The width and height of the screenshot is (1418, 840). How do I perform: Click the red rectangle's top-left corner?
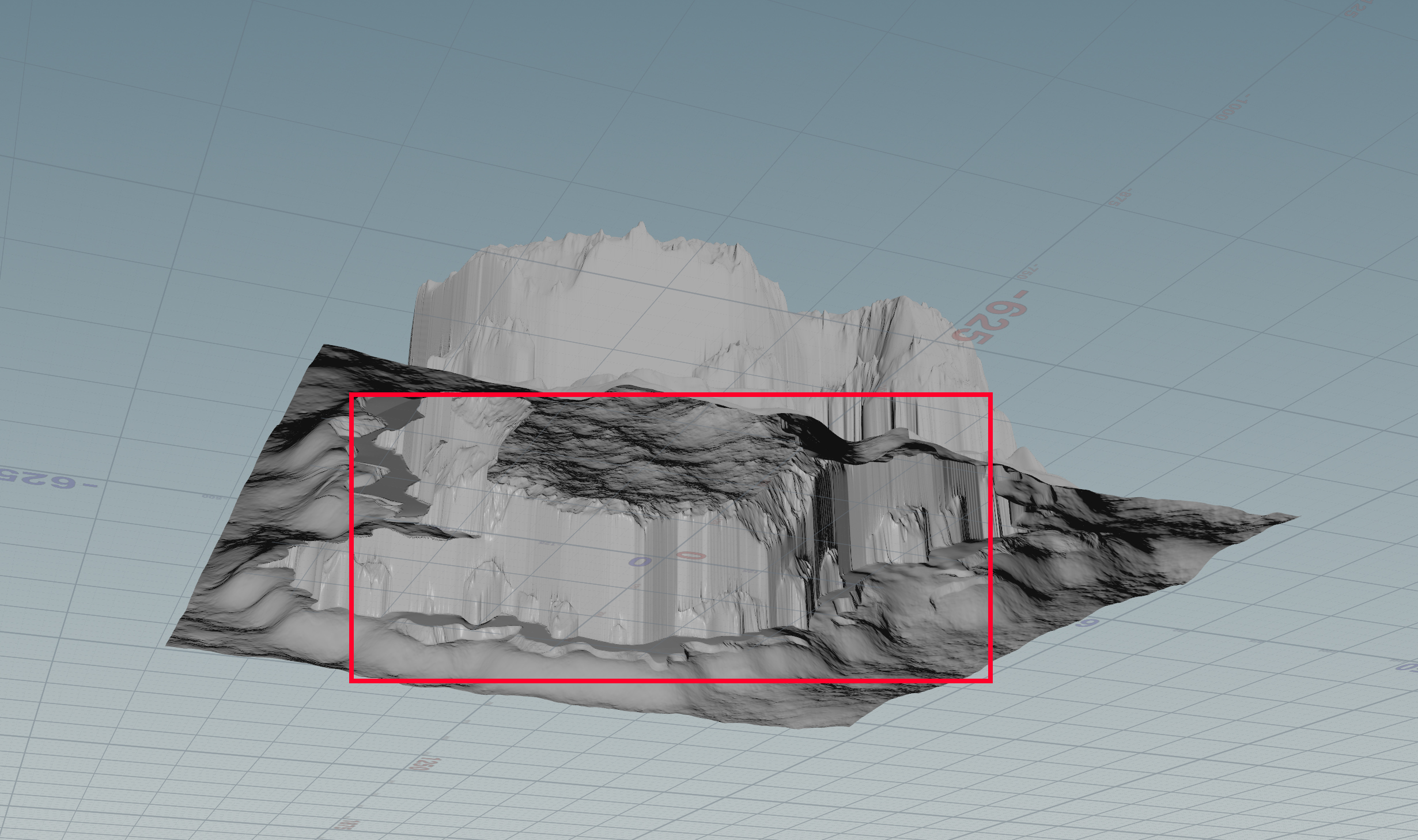point(351,395)
